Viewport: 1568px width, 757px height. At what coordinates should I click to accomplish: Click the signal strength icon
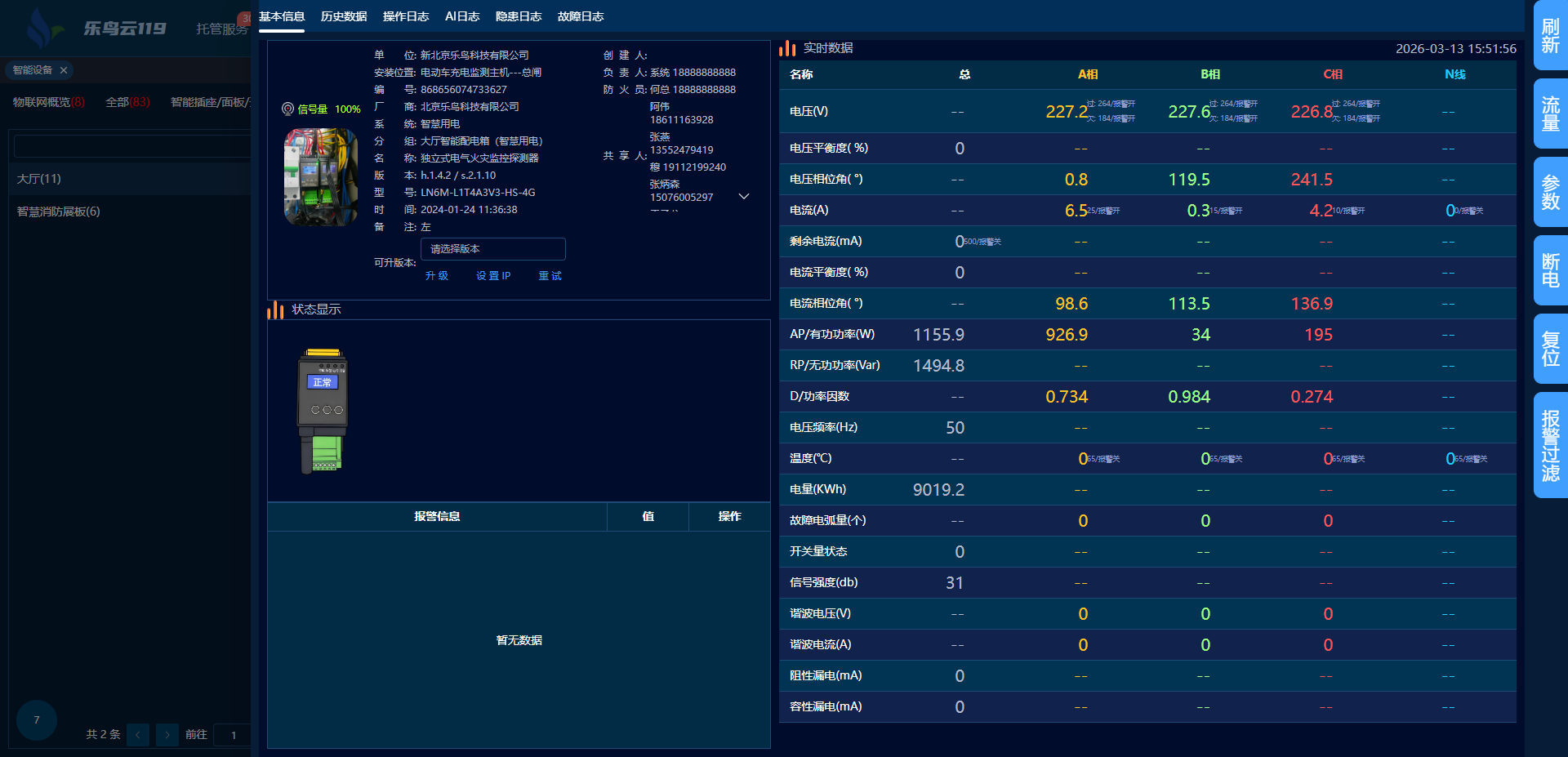287,109
